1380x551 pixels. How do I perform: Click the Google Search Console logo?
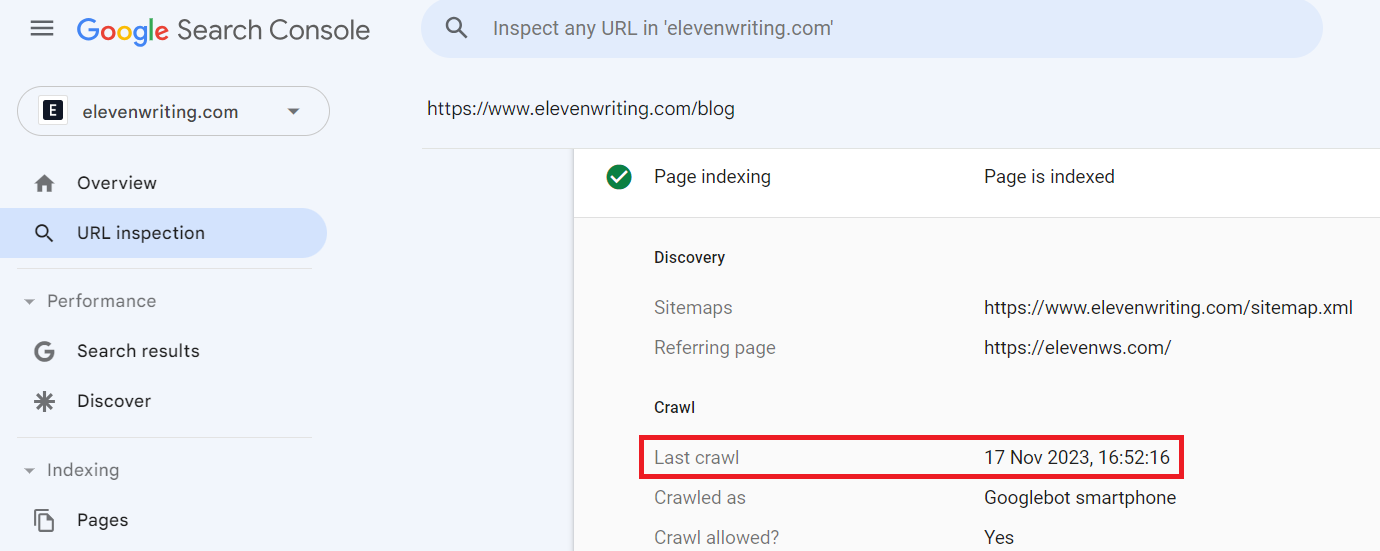[x=223, y=30]
